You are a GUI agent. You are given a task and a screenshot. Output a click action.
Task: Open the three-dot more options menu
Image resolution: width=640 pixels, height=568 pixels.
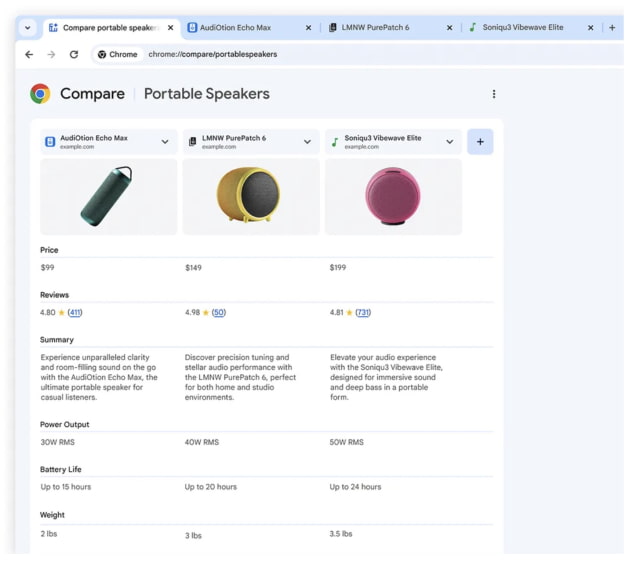(x=493, y=94)
